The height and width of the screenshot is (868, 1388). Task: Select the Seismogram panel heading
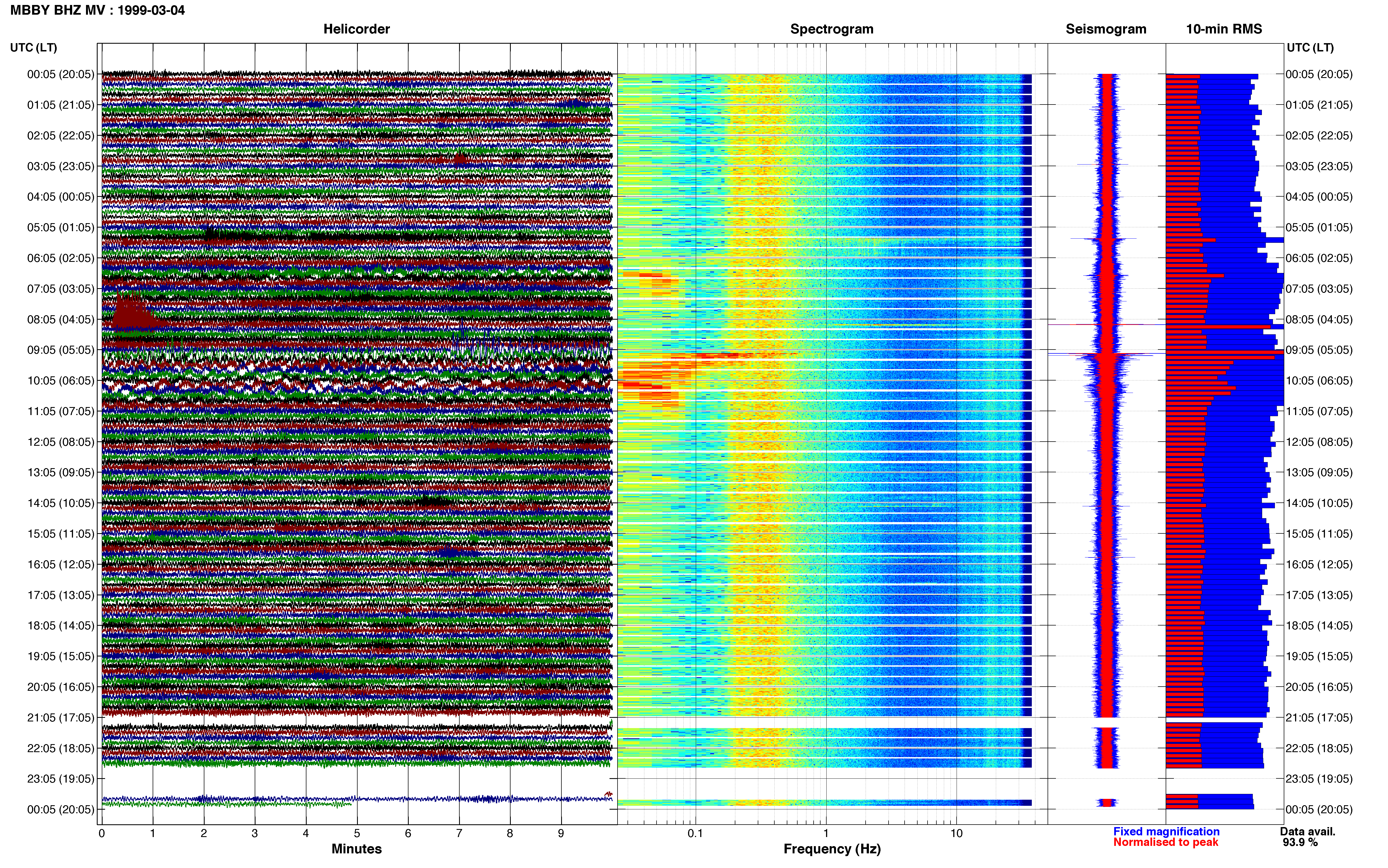(x=1106, y=29)
